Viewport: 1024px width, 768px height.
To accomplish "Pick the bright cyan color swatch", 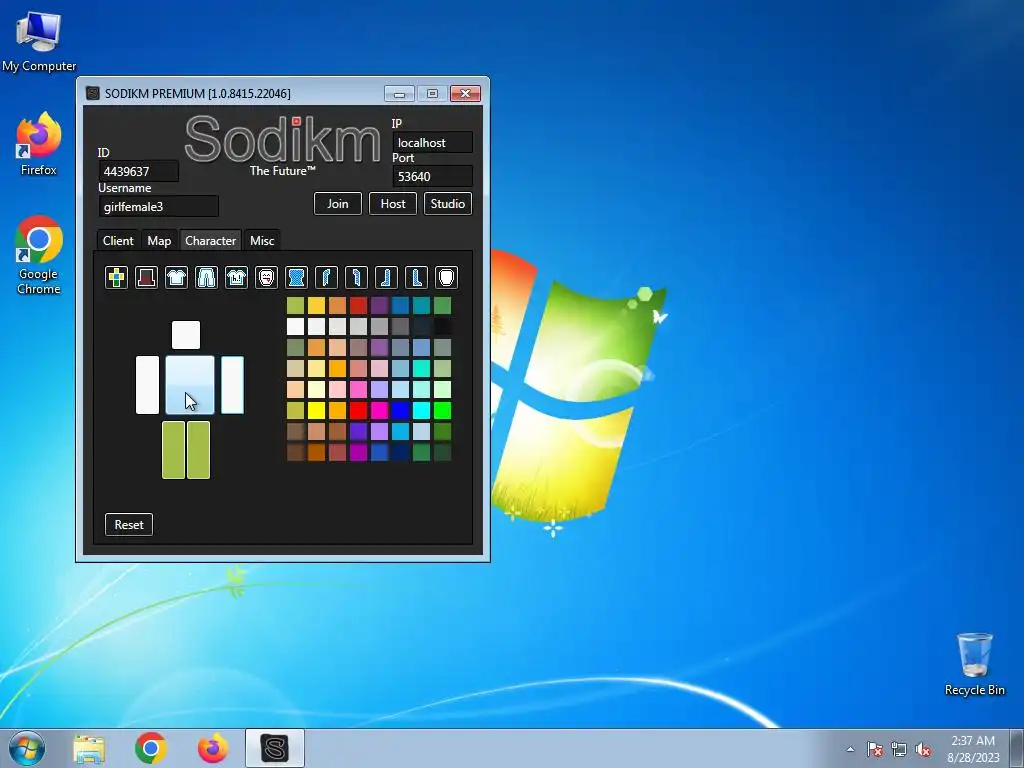I will click(421, 410).
